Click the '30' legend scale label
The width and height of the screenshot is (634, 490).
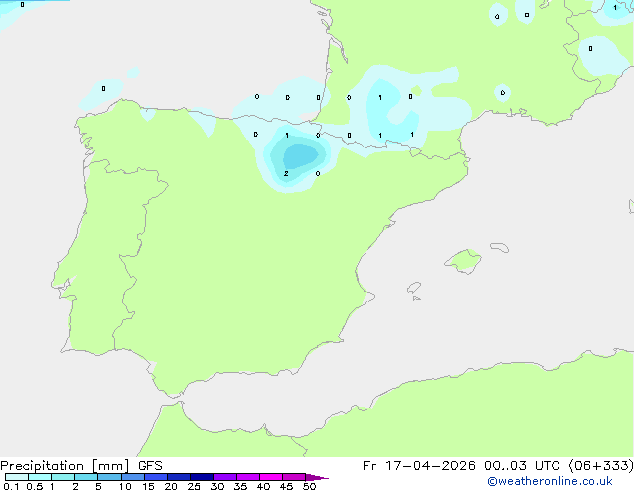tap(217, 486)
